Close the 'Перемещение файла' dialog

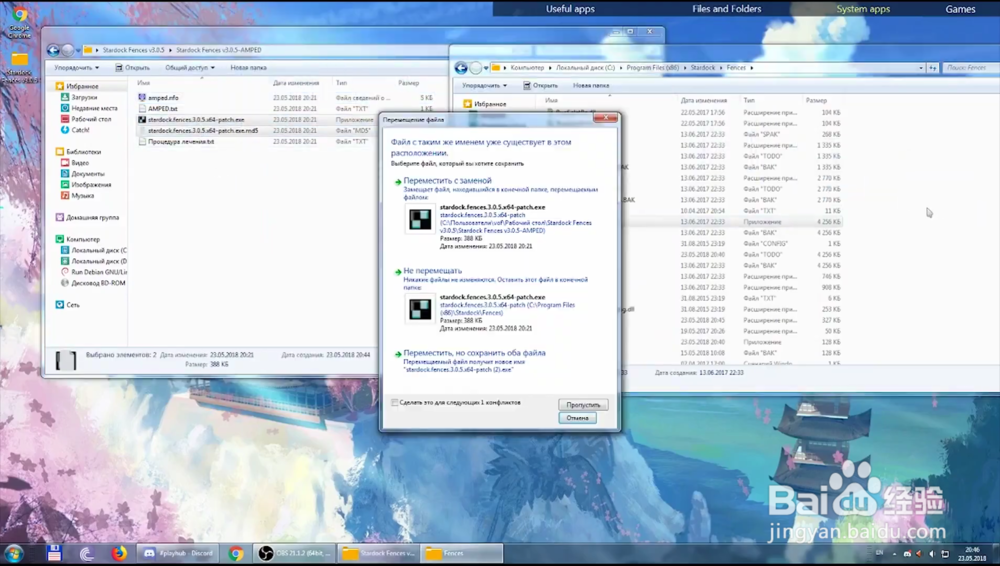click(x=605, y=118)
